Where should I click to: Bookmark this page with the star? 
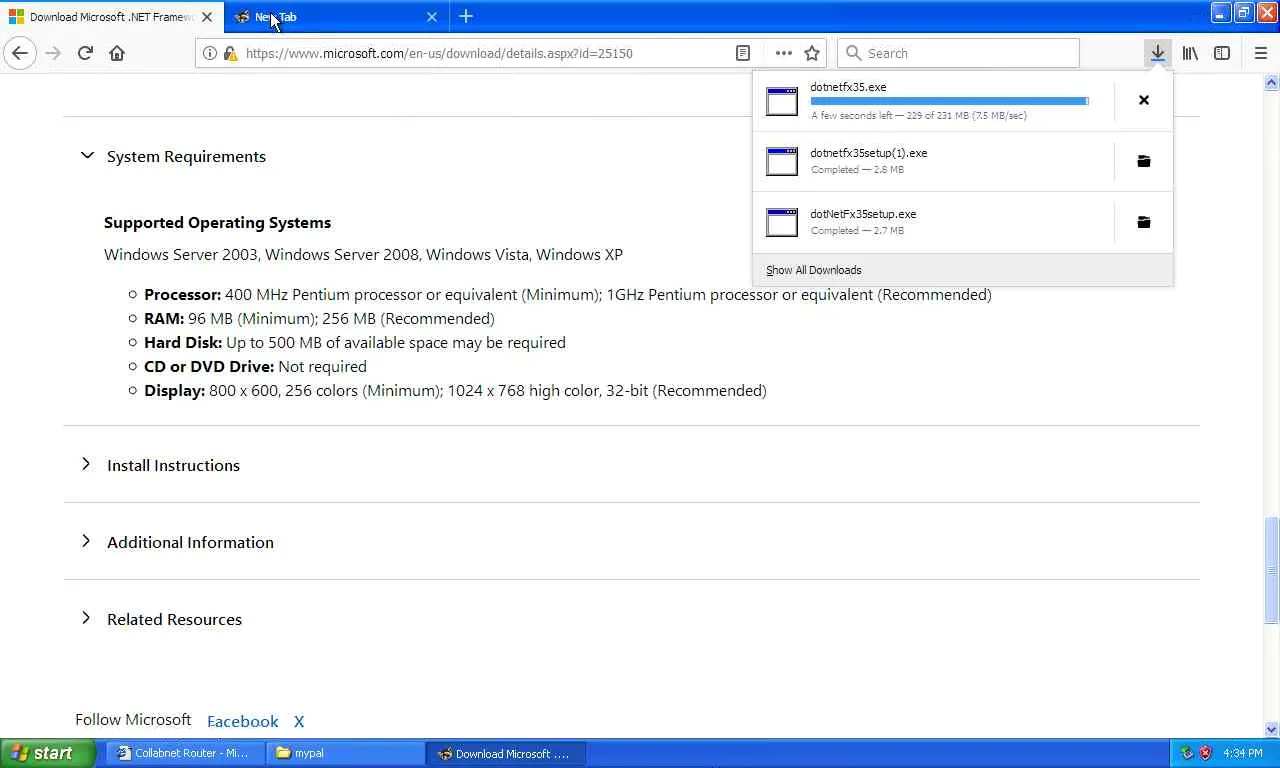coord(812,53)
